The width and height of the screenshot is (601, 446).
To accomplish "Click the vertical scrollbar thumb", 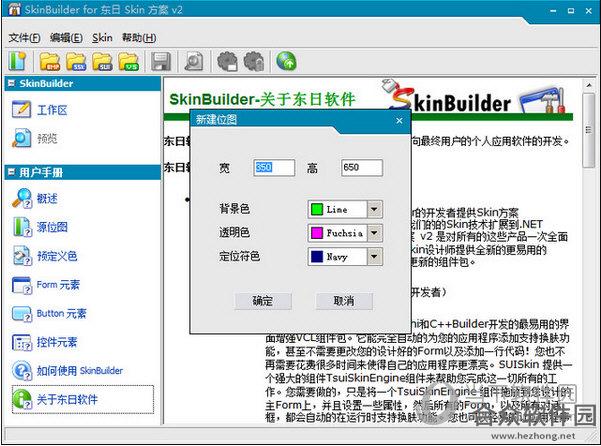I will click(588, 130).
